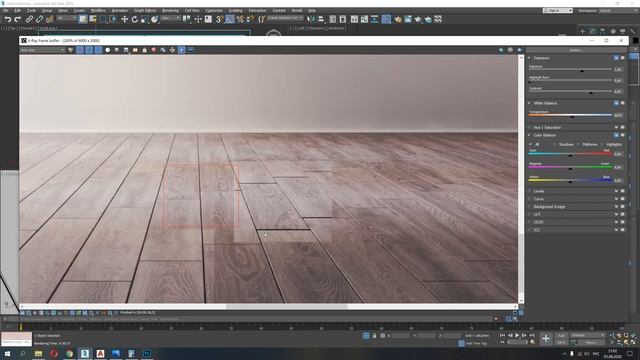640x360 pixels.
Task: Expand the Background Image section
Action: coord(529,207)
